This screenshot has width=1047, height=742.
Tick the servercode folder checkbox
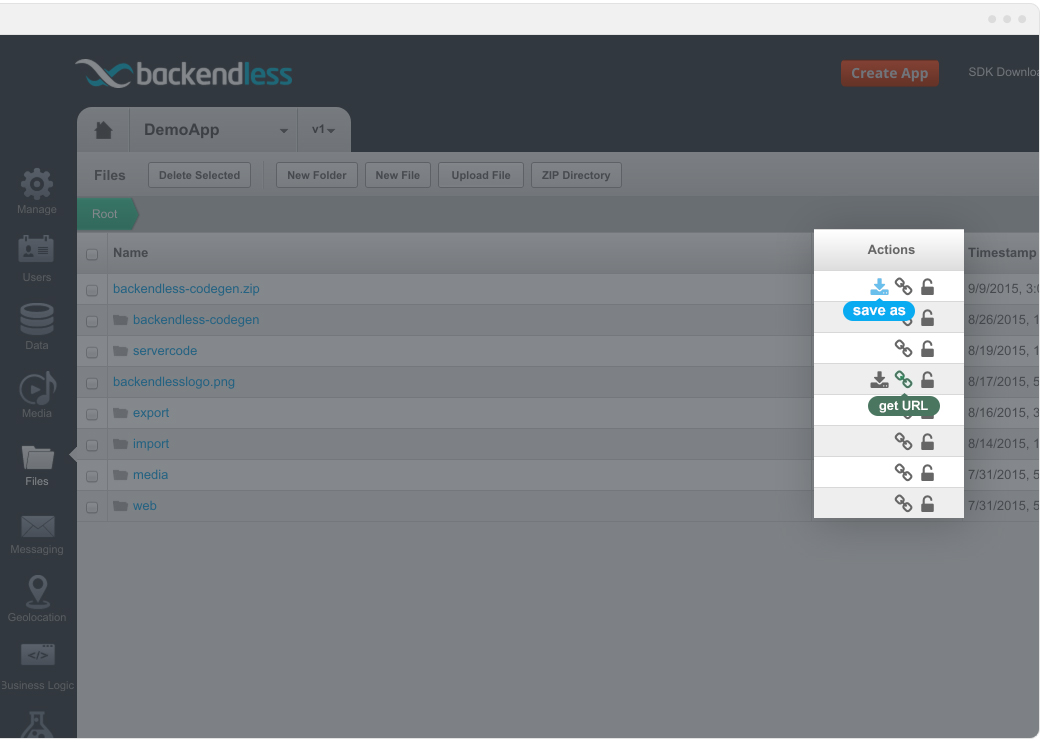[92, 352]
